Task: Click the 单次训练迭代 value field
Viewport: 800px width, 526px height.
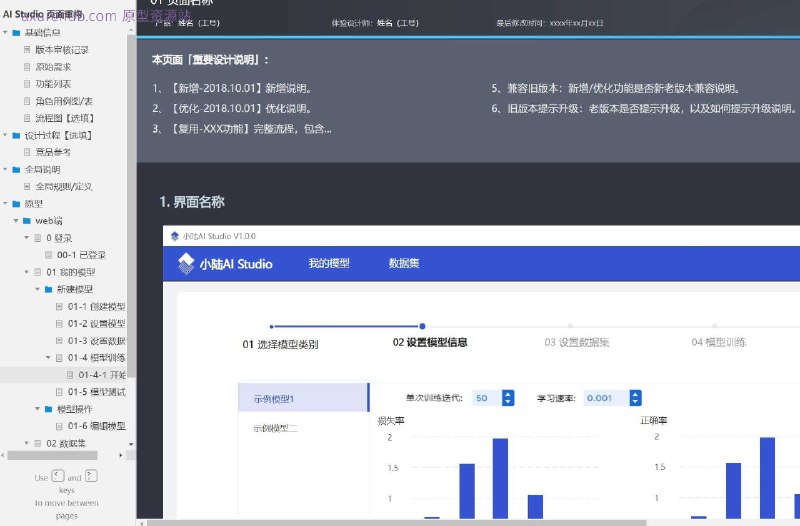Action: coord(487,398)
